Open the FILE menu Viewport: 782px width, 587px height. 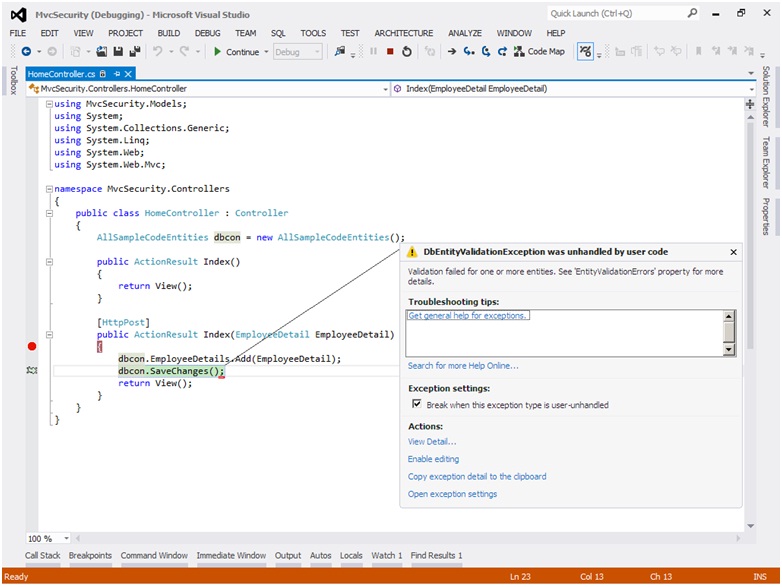[17, 33]
